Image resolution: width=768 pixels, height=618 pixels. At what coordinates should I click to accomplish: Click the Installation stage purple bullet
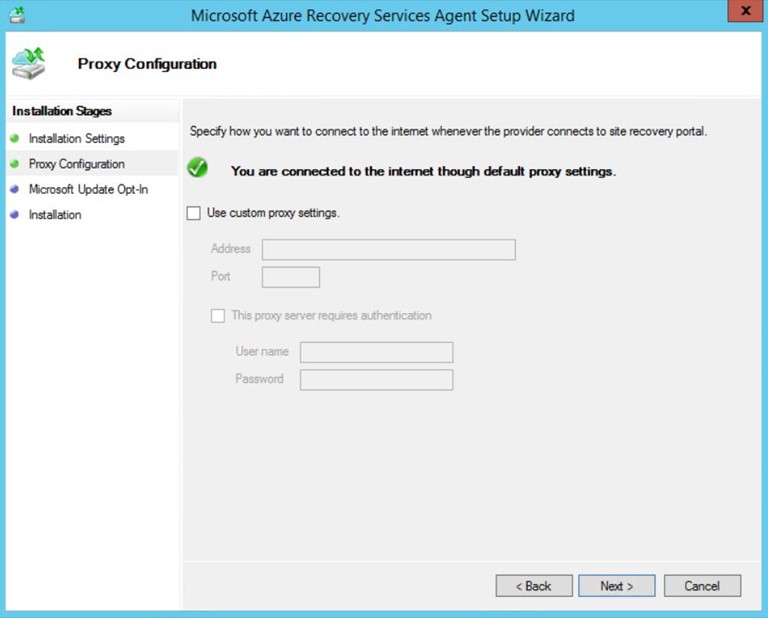(15, 215)
